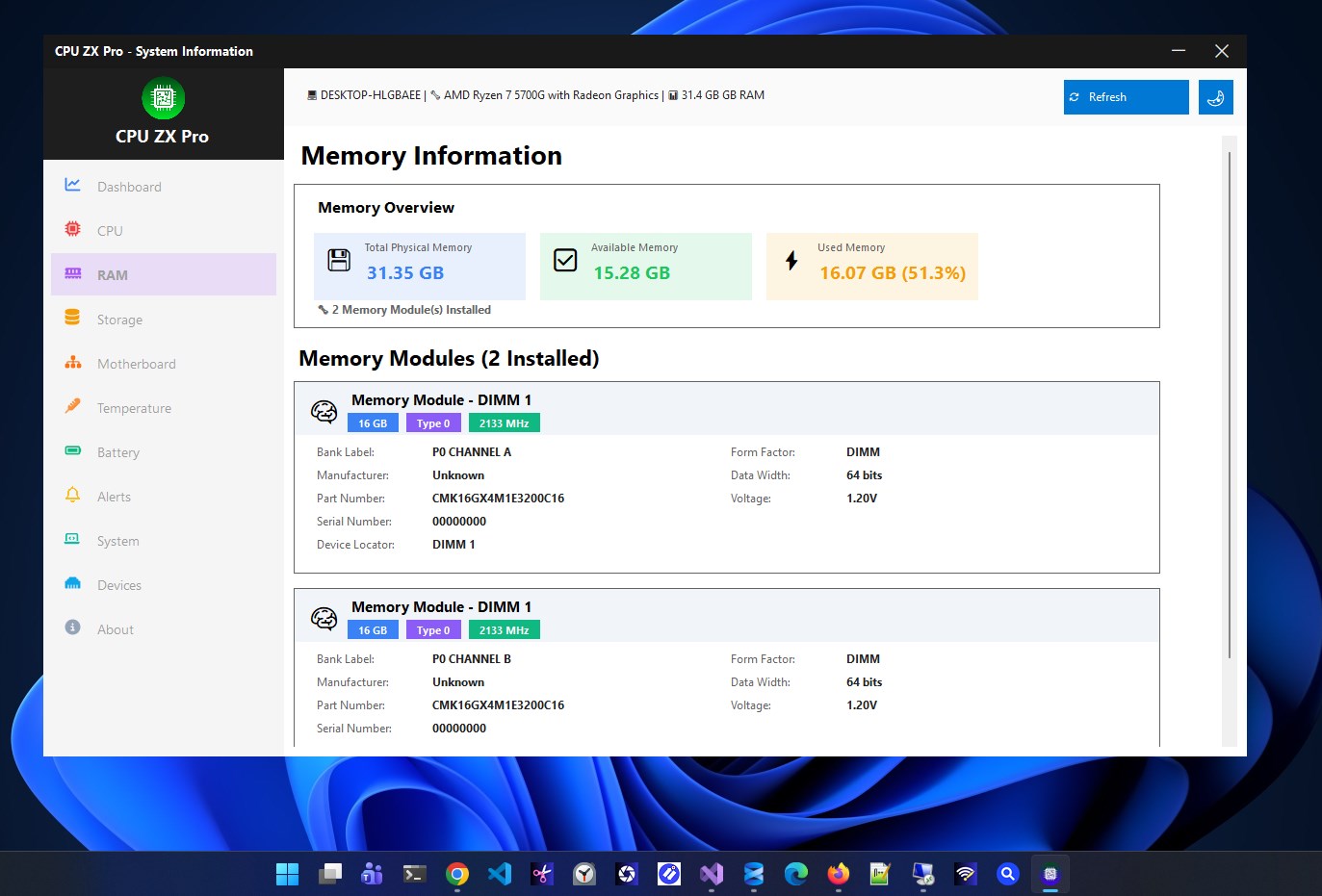Viewport: 1322px width, 896px height.
Task: Open Chrome from the taskbar
Action: [456, 874]
